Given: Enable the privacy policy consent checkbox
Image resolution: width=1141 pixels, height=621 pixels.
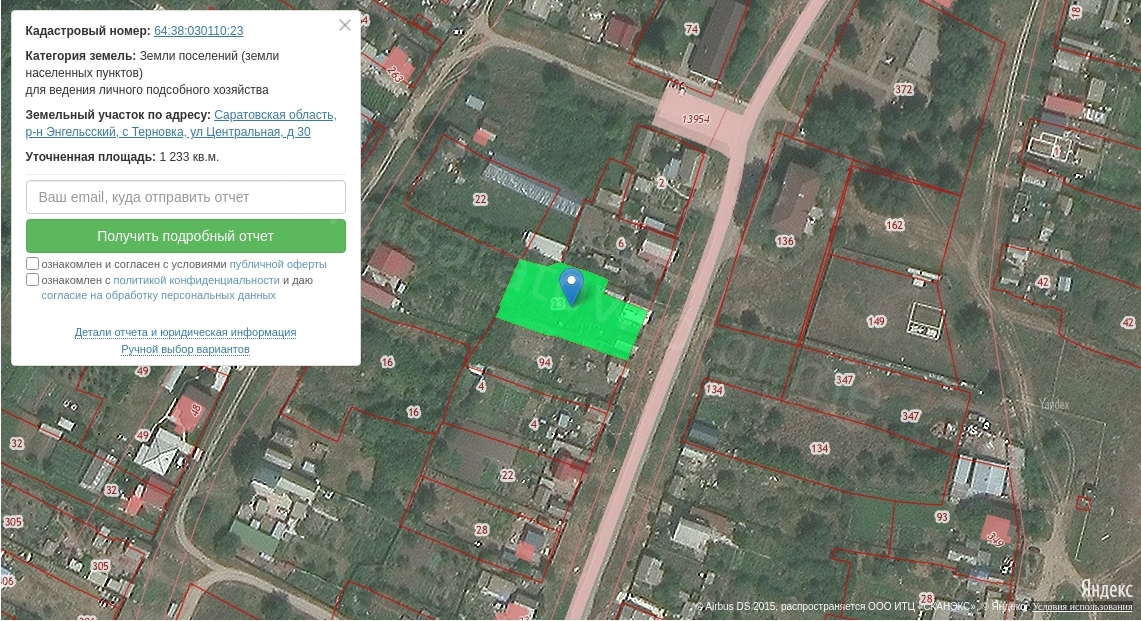Looking at the screenshot, I should click(33, 280).
